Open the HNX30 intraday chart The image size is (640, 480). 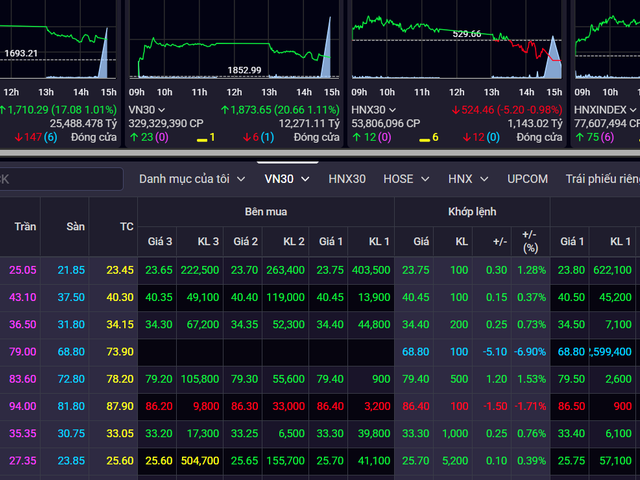[457, 45]
